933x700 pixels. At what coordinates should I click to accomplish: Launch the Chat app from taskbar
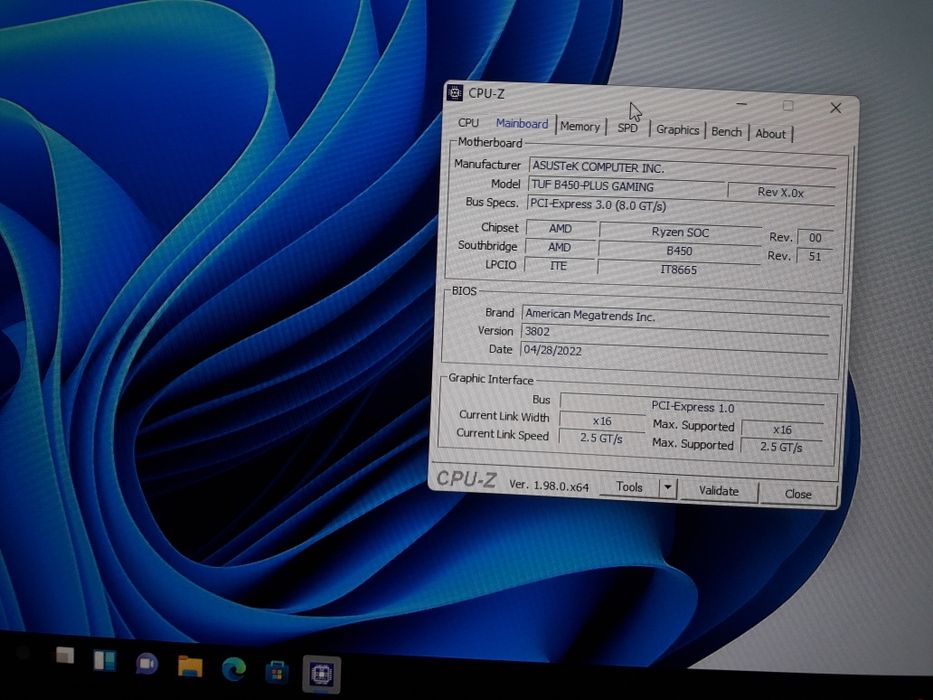click(146, 663)
